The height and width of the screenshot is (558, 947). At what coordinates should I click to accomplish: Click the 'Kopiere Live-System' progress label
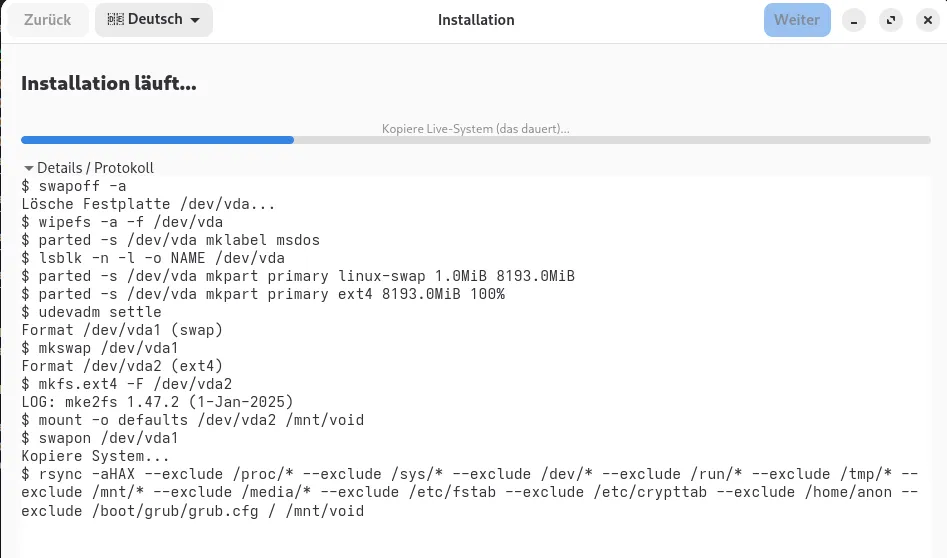coord(475,129)
